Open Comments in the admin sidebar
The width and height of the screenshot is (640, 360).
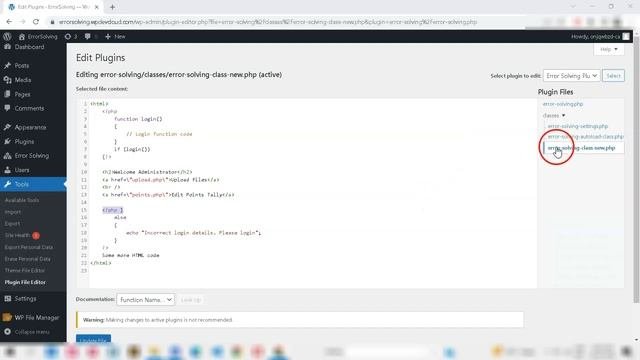[x=29, y=109]
